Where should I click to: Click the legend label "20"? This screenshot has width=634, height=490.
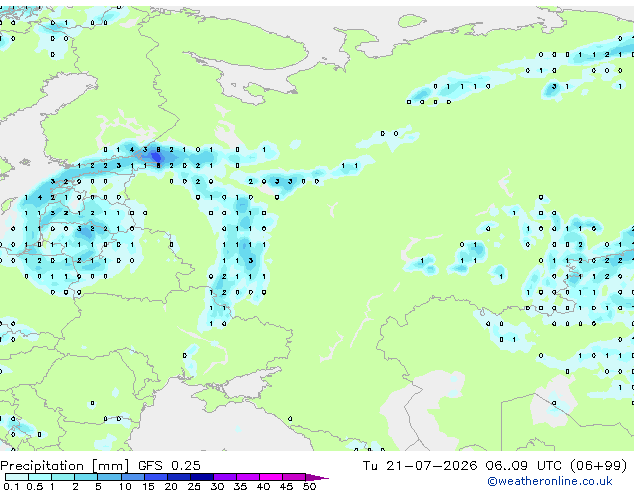(x=171, y=486)
